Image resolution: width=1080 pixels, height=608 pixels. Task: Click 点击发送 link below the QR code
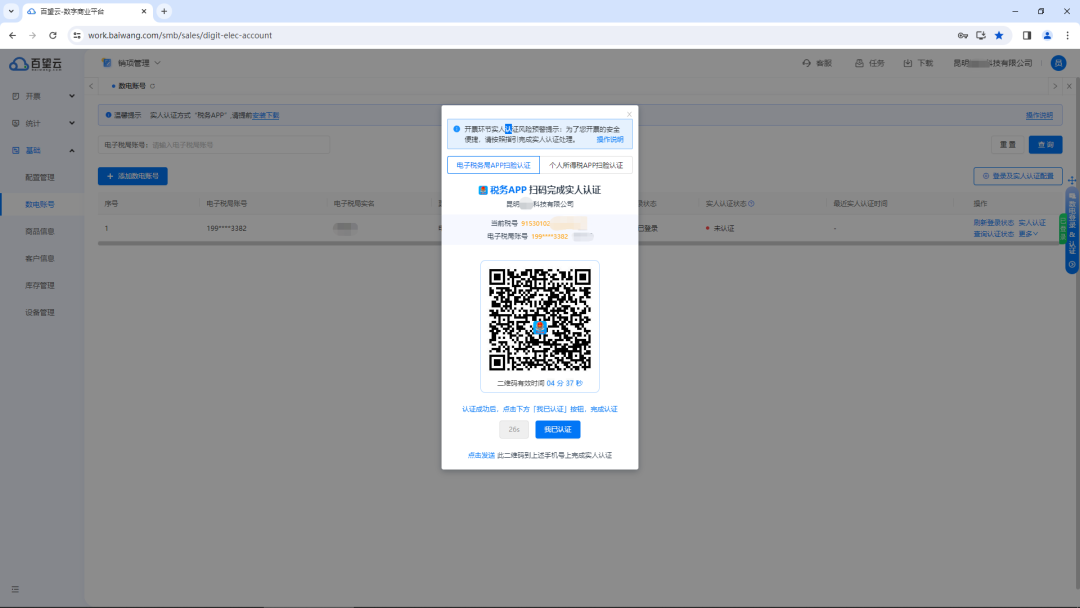481,455
